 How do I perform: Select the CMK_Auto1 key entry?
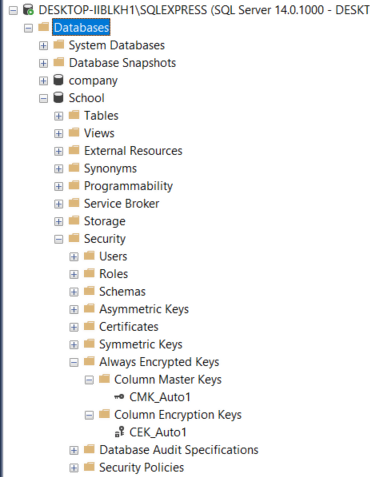click(160, 397)
